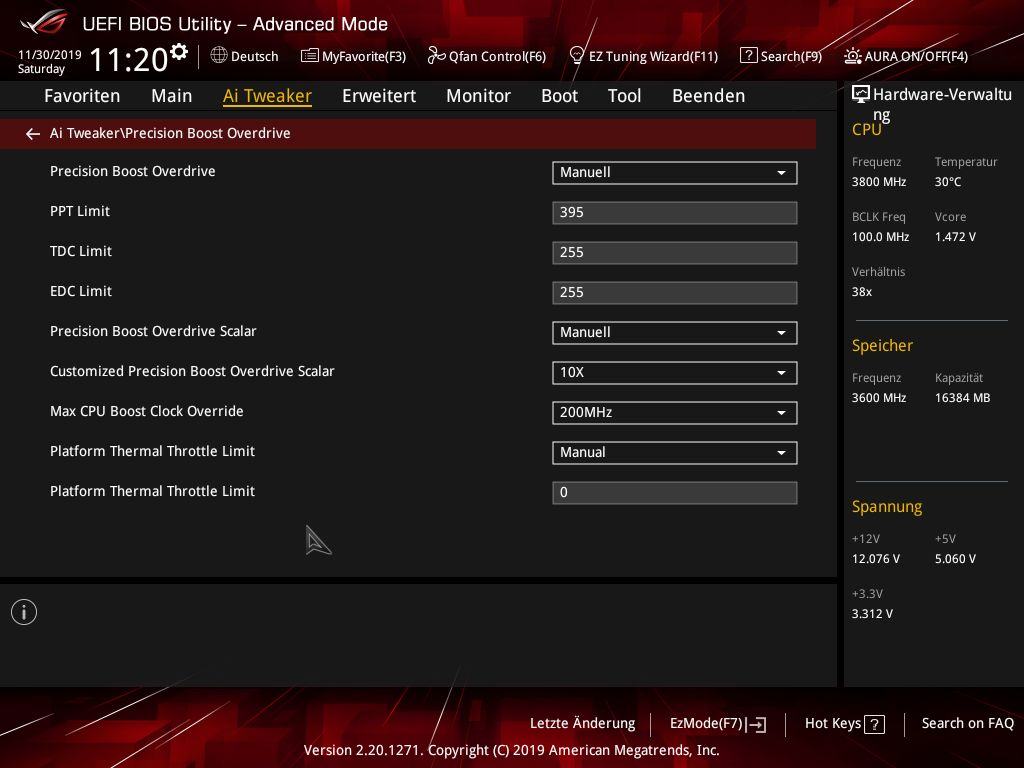The image size is (1024, 768).
Task: Click the Search question mark icon
Action: pos(748,56)
